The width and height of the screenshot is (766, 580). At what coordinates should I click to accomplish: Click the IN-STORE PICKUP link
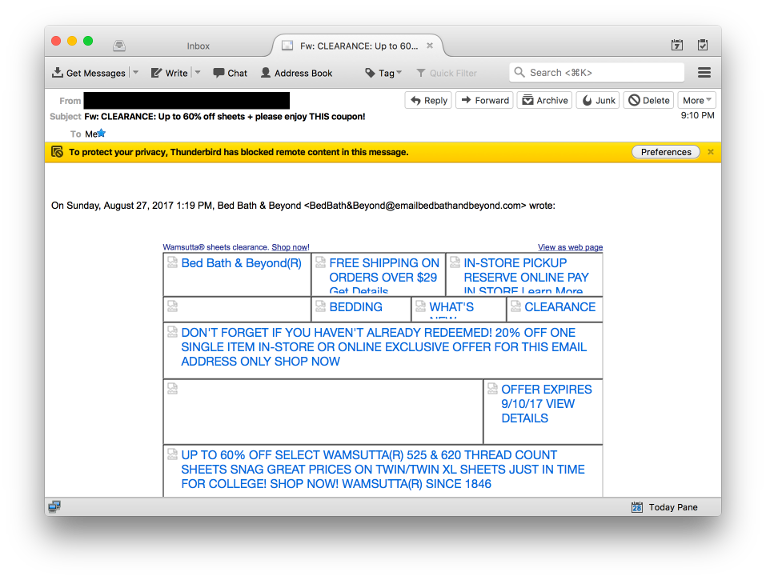pos(526,277)
